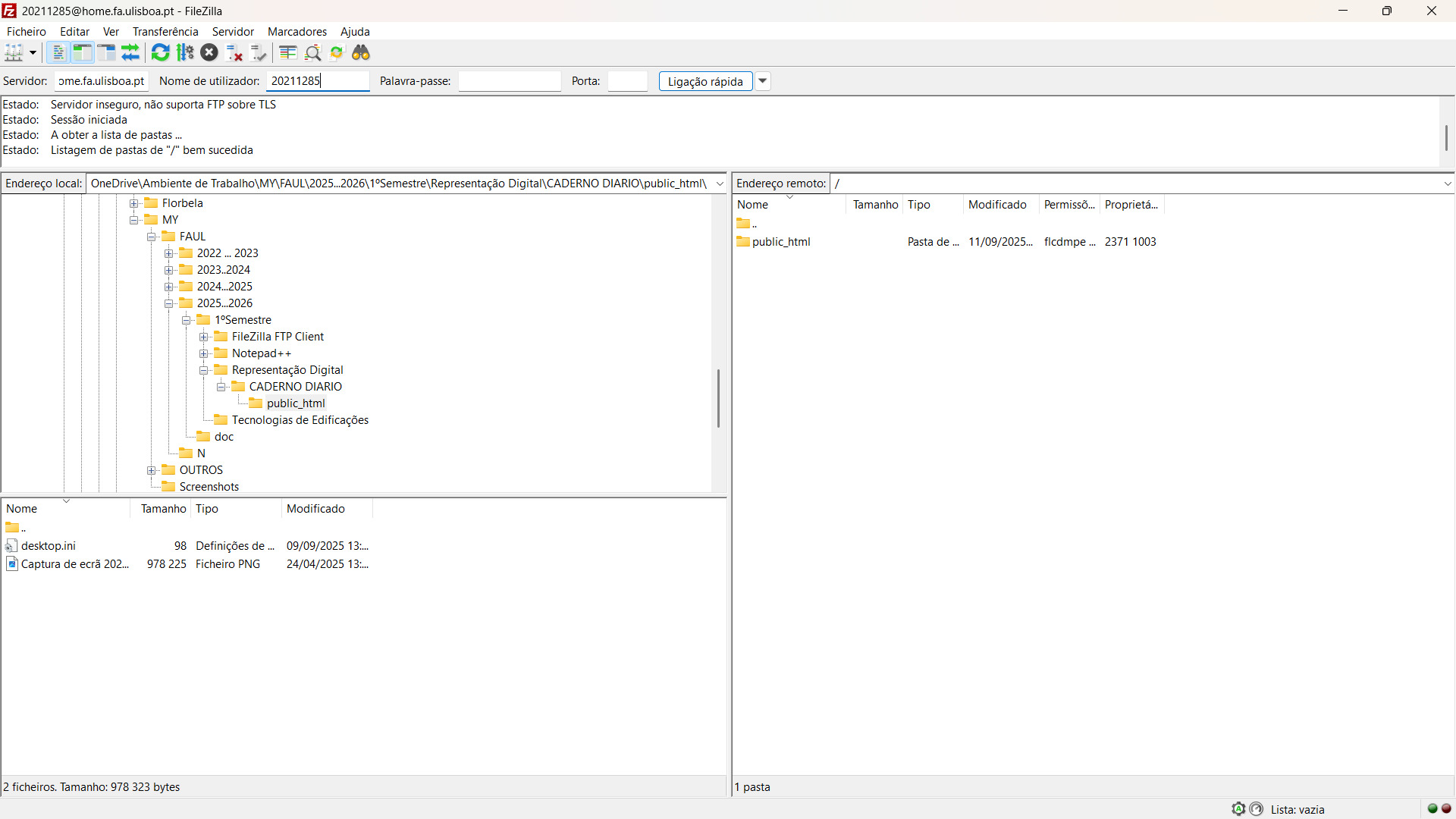Image resolution: width=1456 pixels, height=819 pixels.
Task: Click the Ligação rápida button
Action: point(704,81)
